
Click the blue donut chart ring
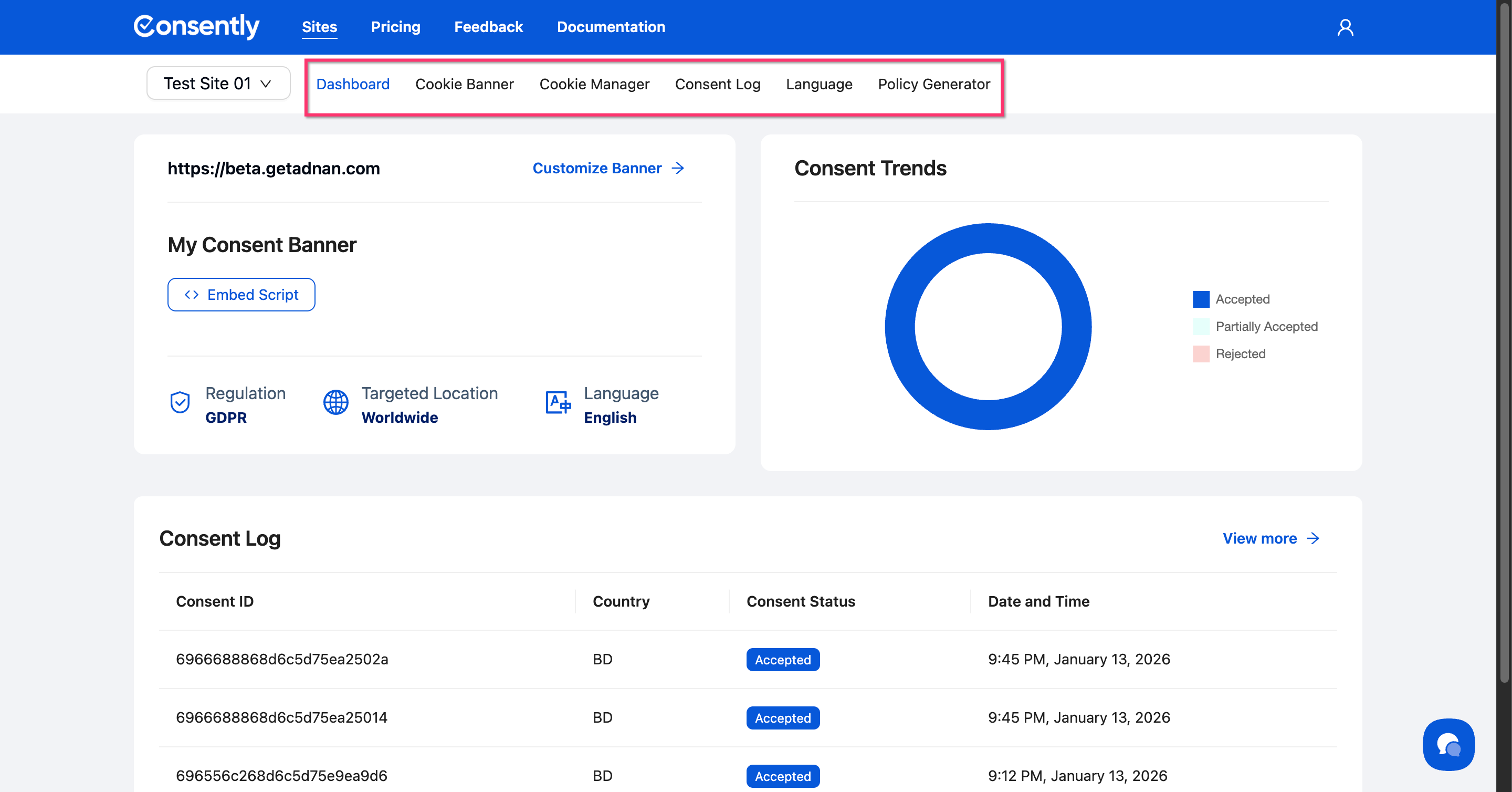[900, 327]
